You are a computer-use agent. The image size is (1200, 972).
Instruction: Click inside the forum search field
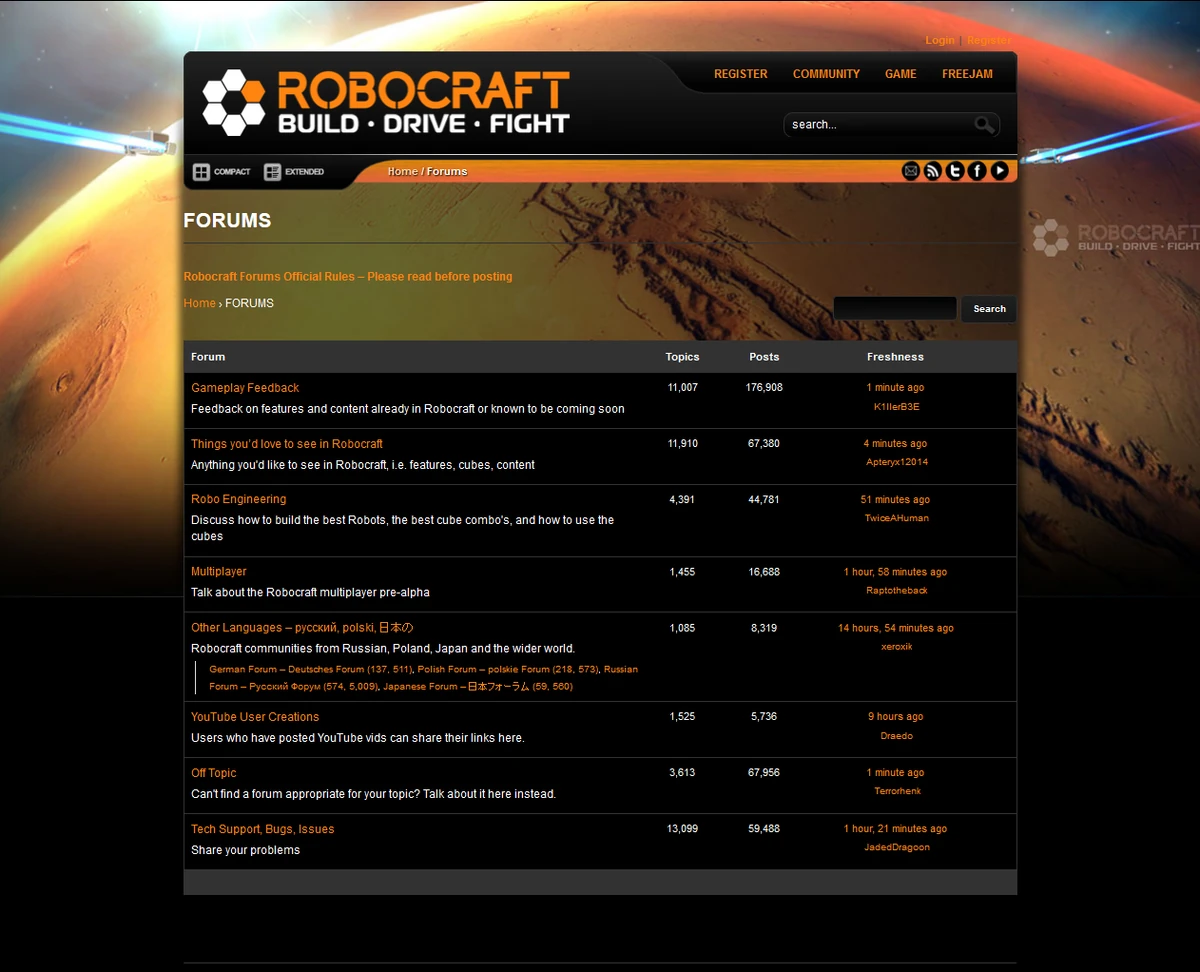click(893, 308)
